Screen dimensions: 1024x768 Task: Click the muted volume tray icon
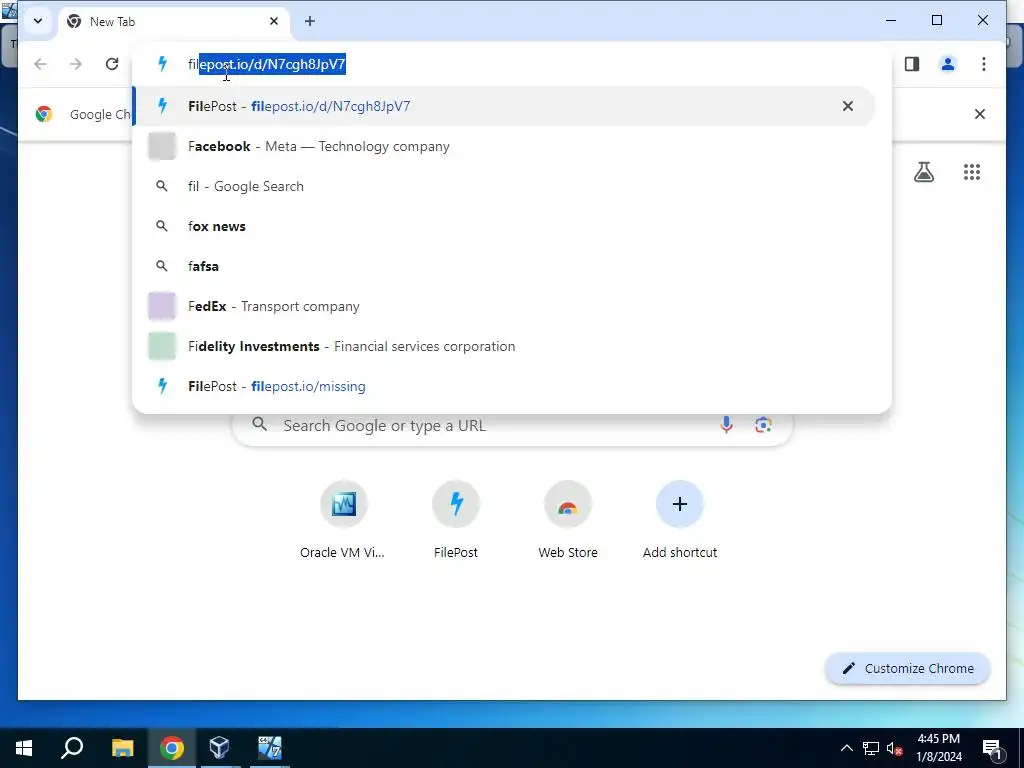pos(895,748)
